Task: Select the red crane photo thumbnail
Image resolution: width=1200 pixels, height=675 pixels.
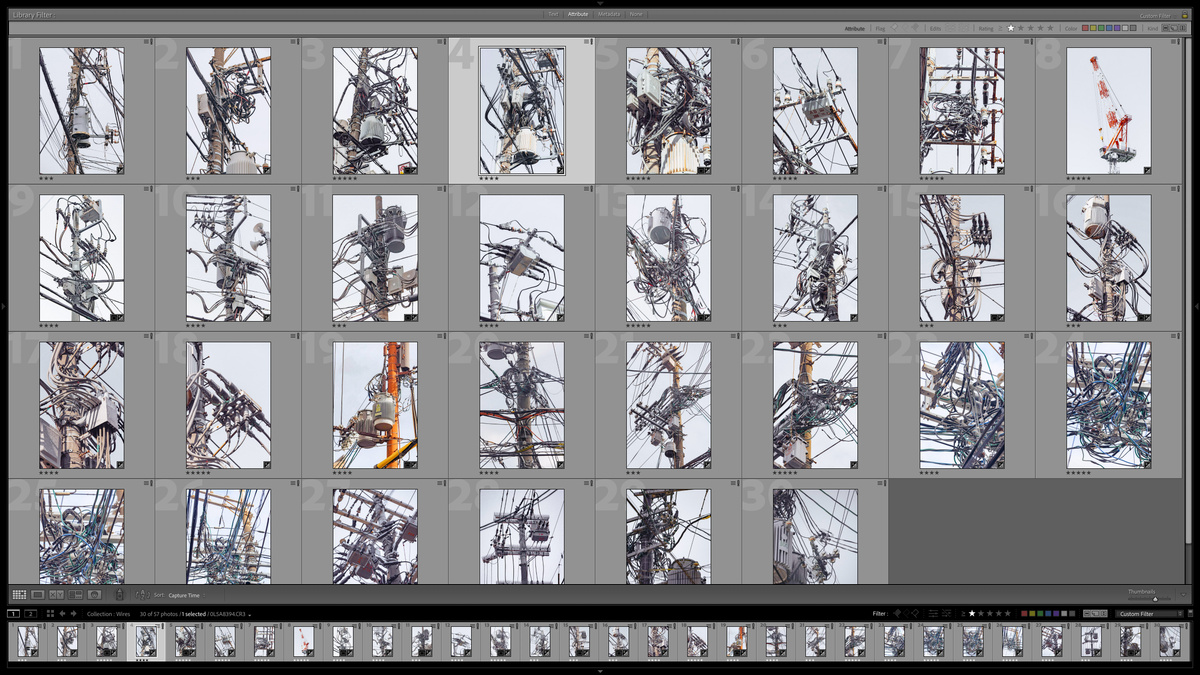Action: (x=1108, y=111)
